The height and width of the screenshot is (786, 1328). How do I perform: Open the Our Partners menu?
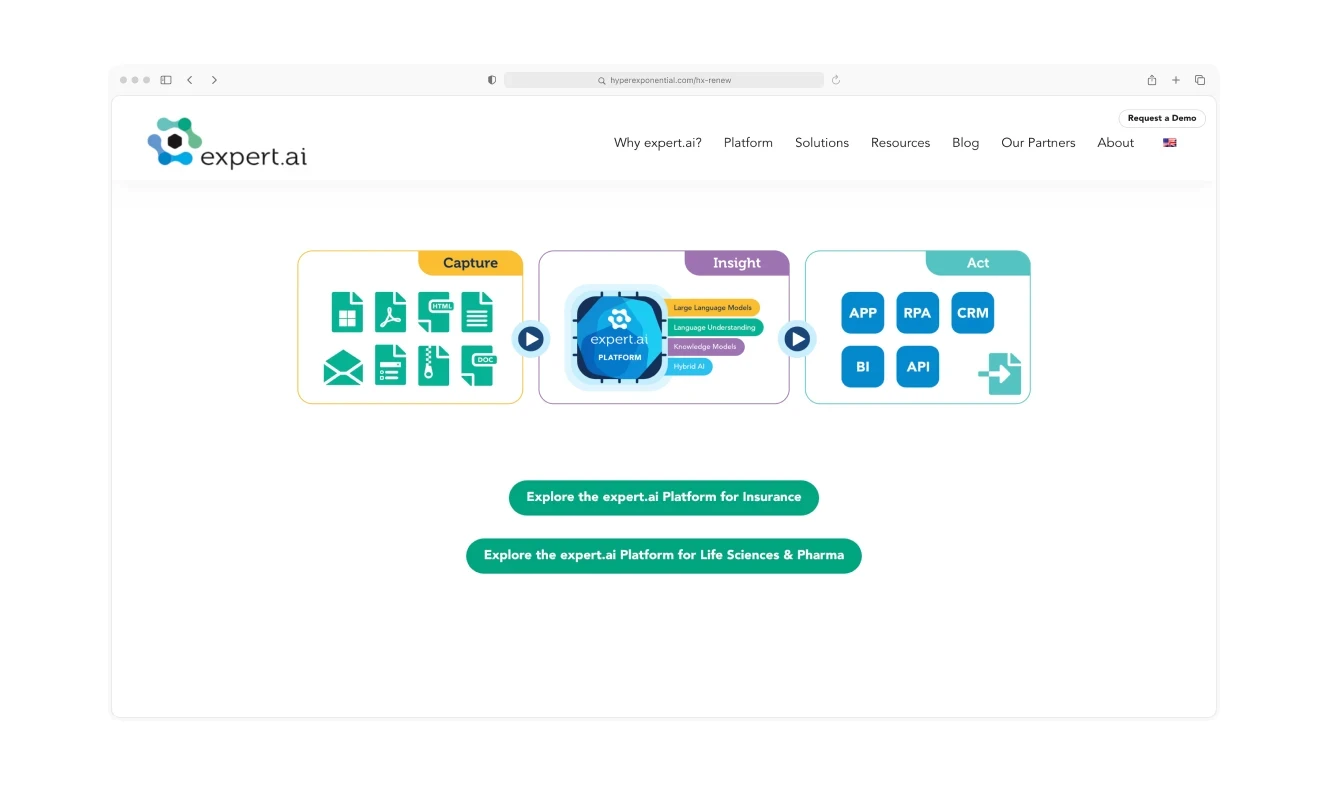(1038, 143)
